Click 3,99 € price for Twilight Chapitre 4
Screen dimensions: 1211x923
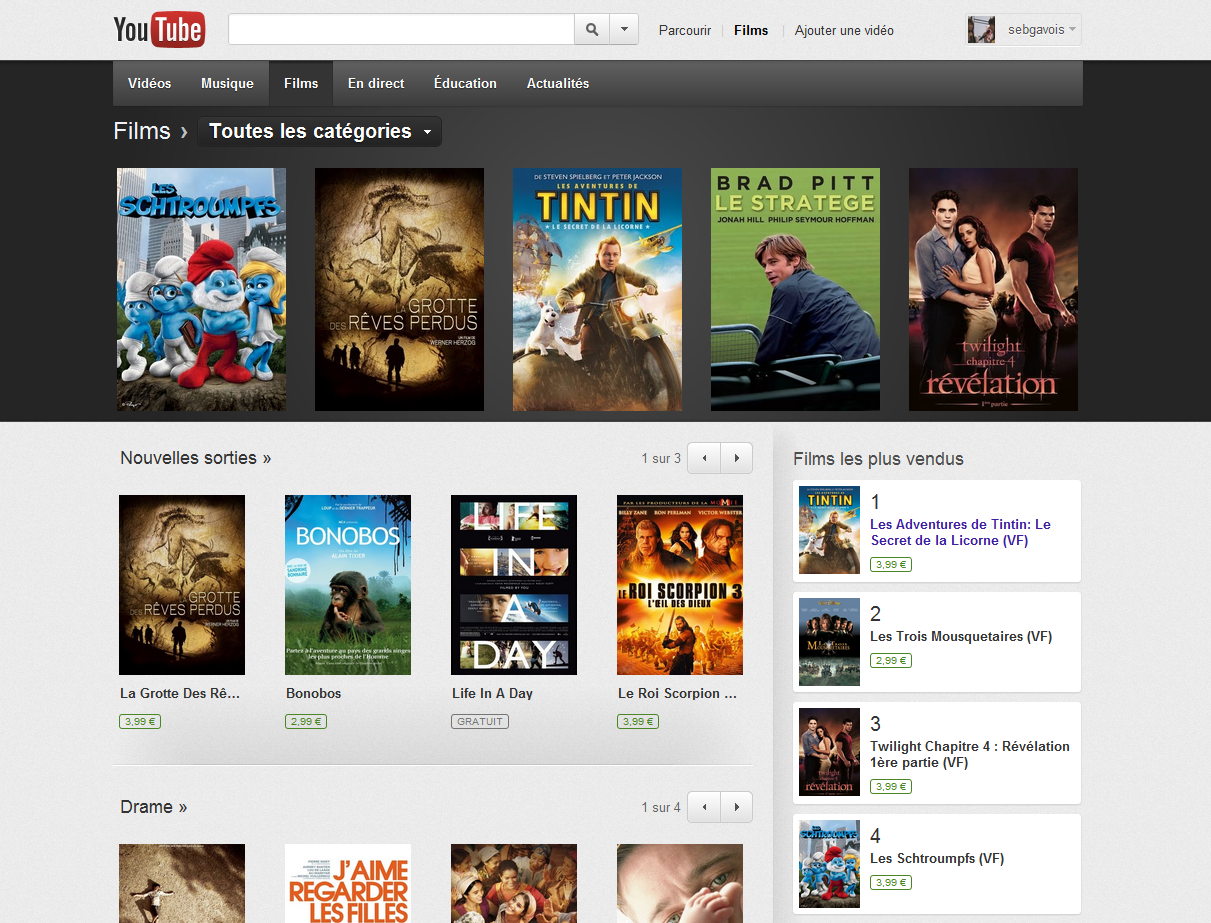pos(890,786)
